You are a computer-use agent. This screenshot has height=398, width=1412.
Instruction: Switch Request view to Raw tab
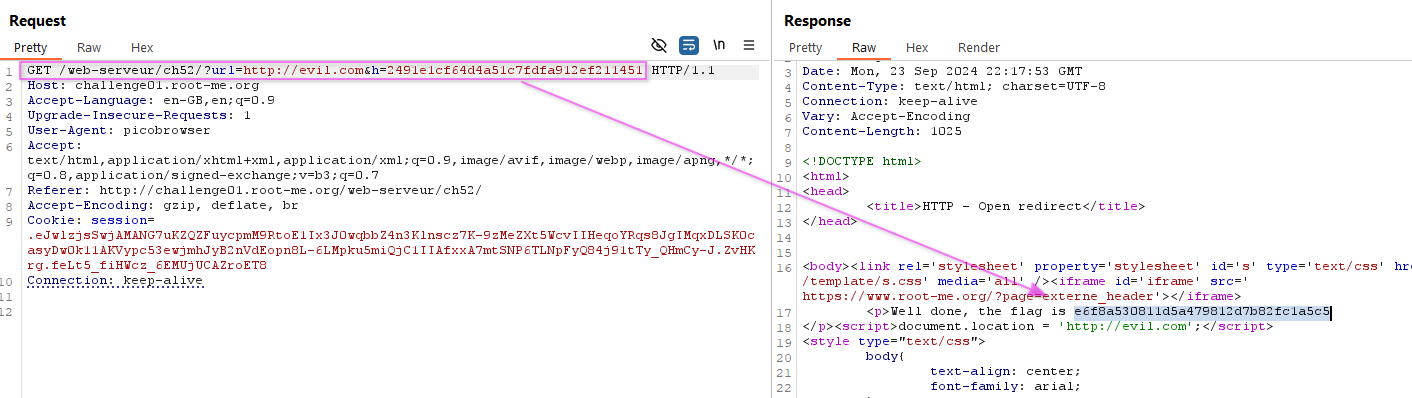pyautogui.click(x=89, y=47)
